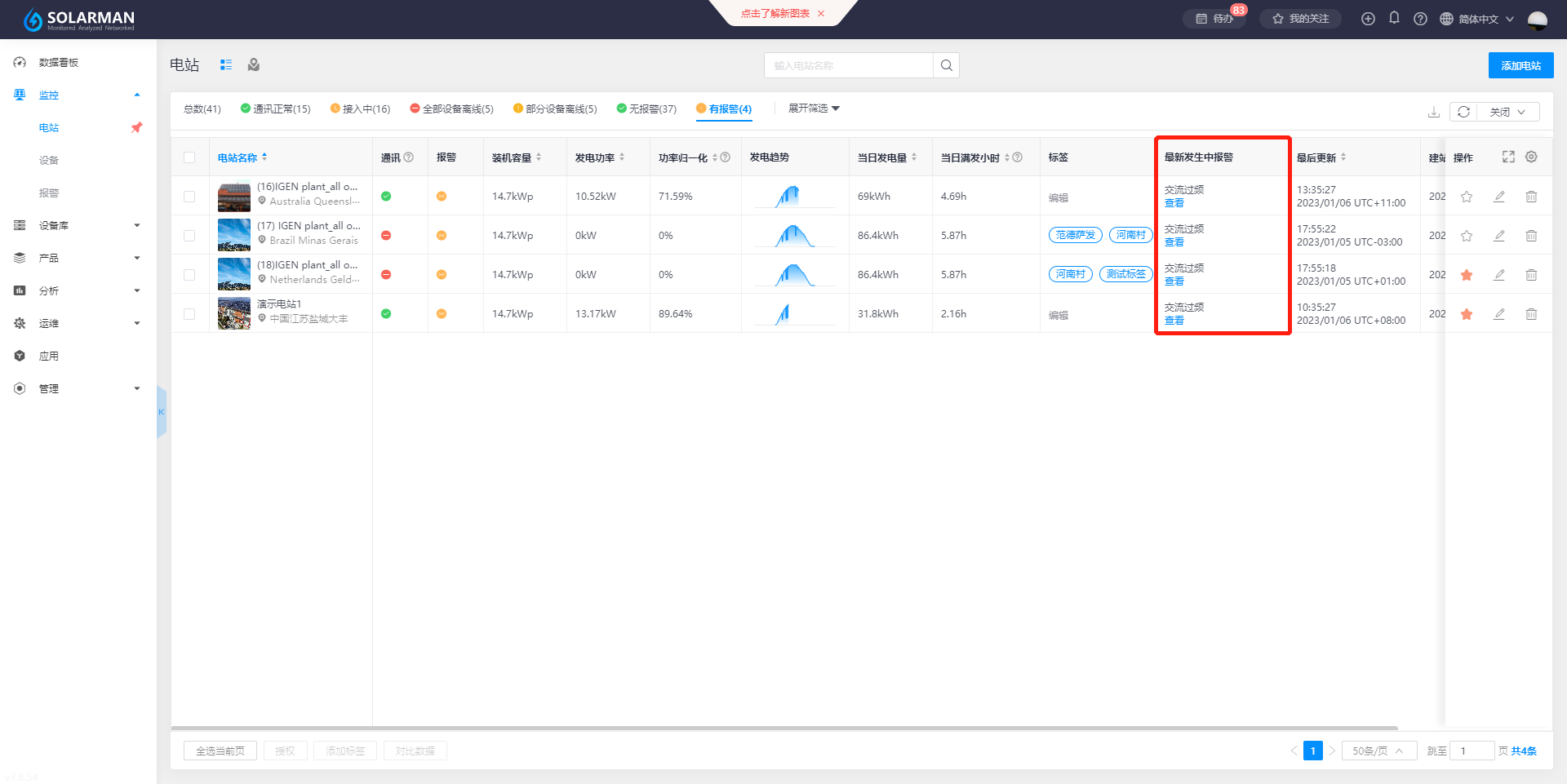Delete the 演示电站1 station row
The height and width of the screenshot is (784, 1567).
pyautogui.click(x=1531, y=314)
